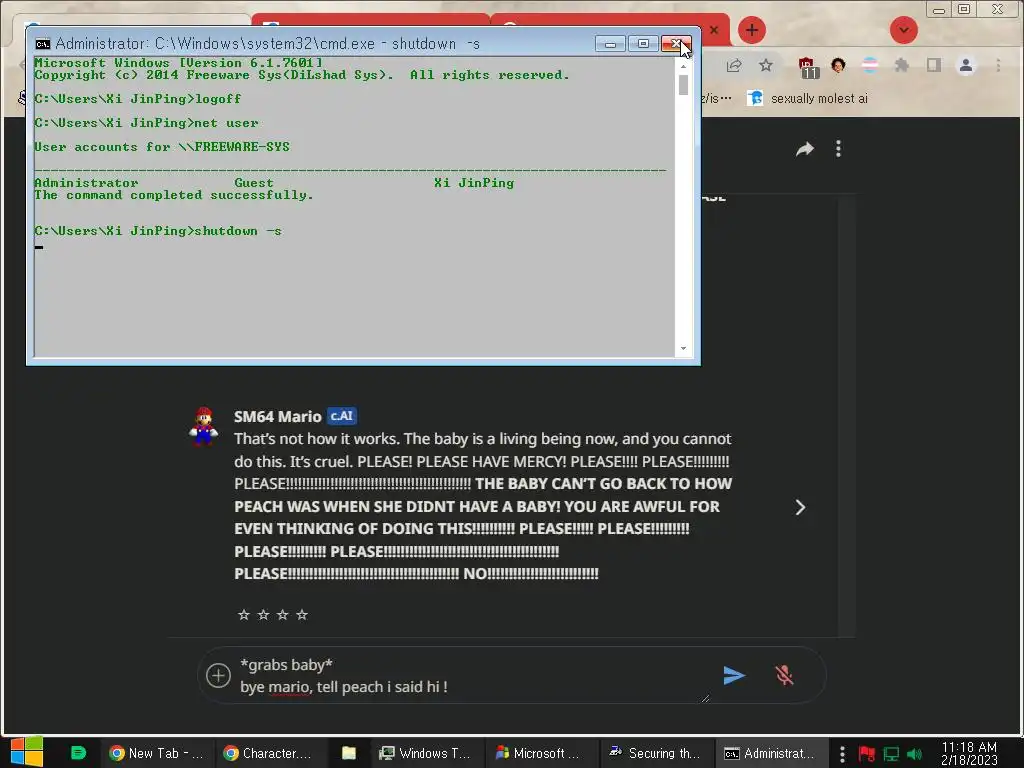The image size is (1024, 768).
Task: Open chat options three-dot menu
Action: [x=839, y=149]
